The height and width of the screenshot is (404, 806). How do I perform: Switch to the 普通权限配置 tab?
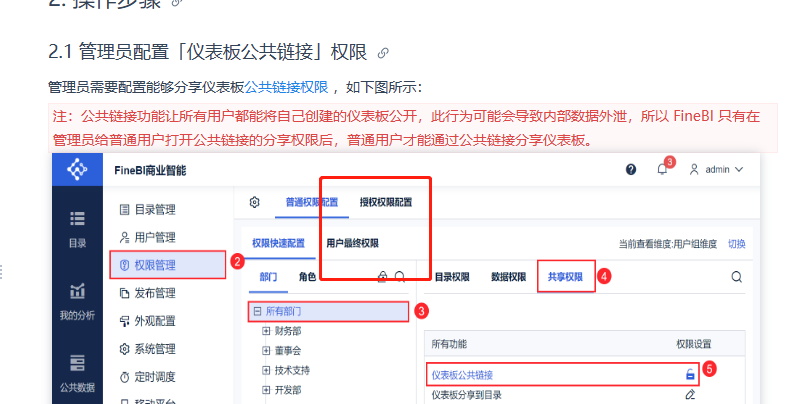[x=312, y=203]
